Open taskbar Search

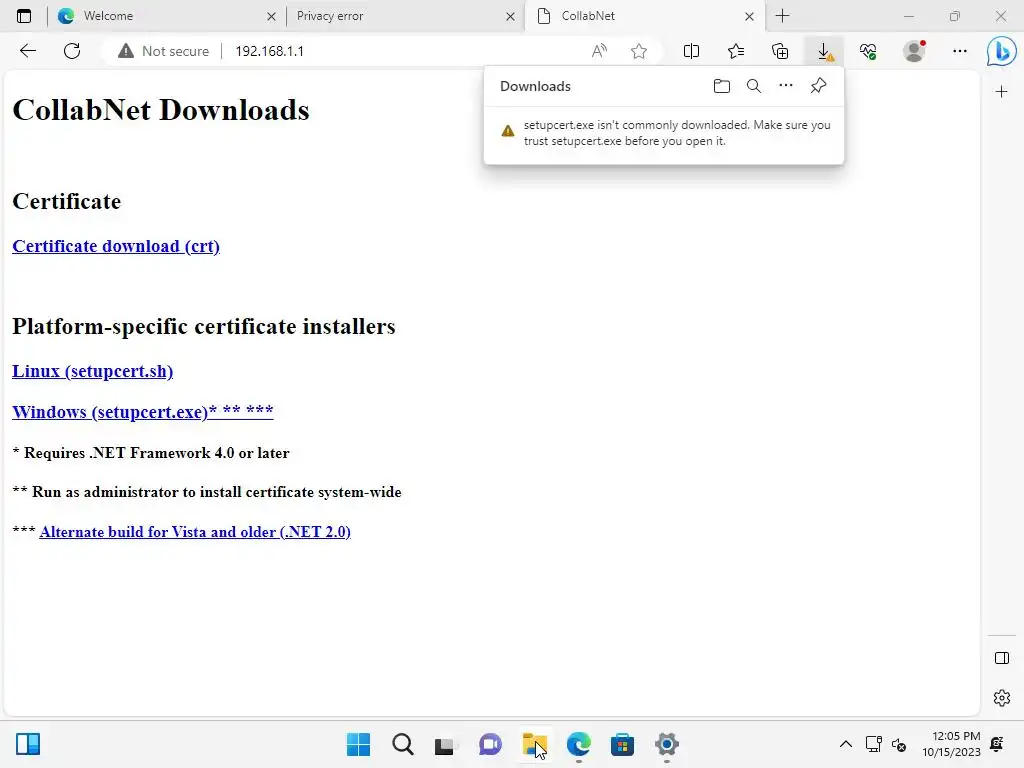[402, 744]
